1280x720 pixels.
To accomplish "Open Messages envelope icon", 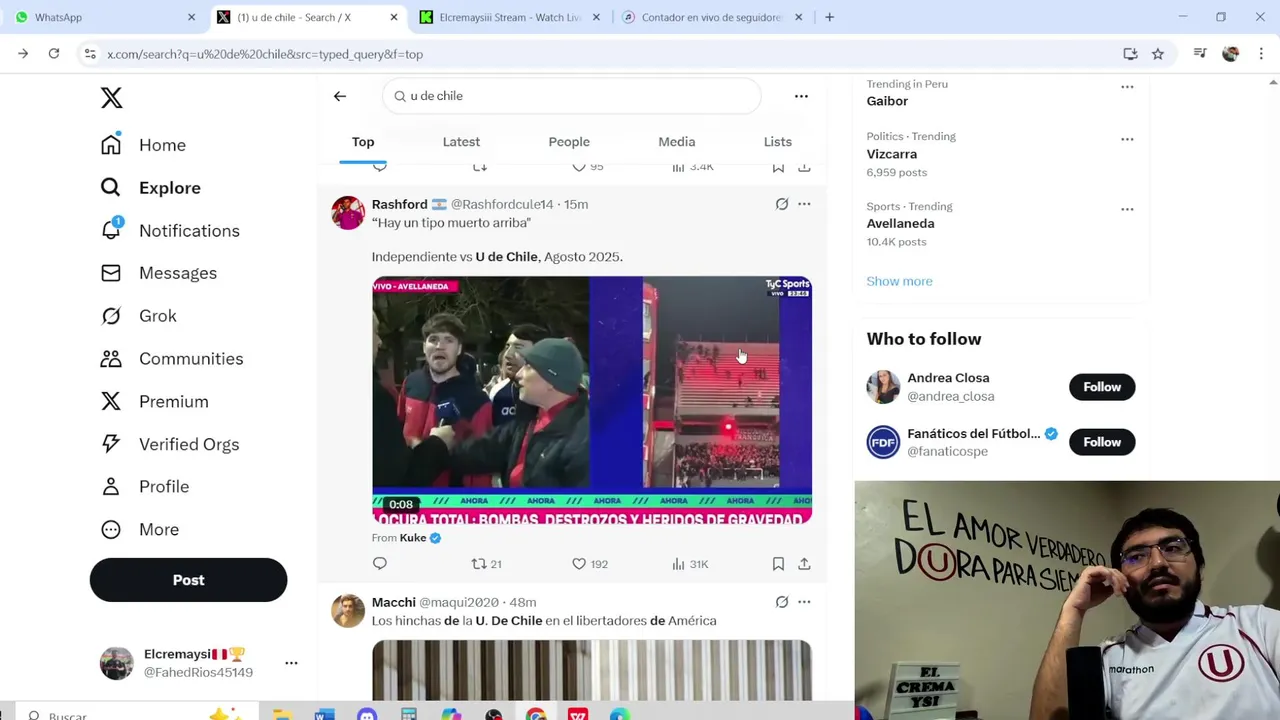I will tap(111, 273).
